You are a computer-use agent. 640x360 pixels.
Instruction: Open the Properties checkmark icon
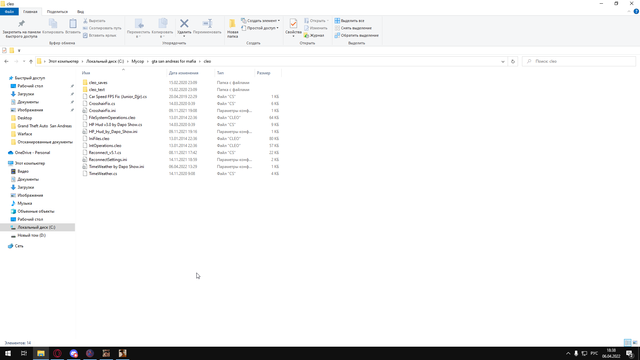293,24
